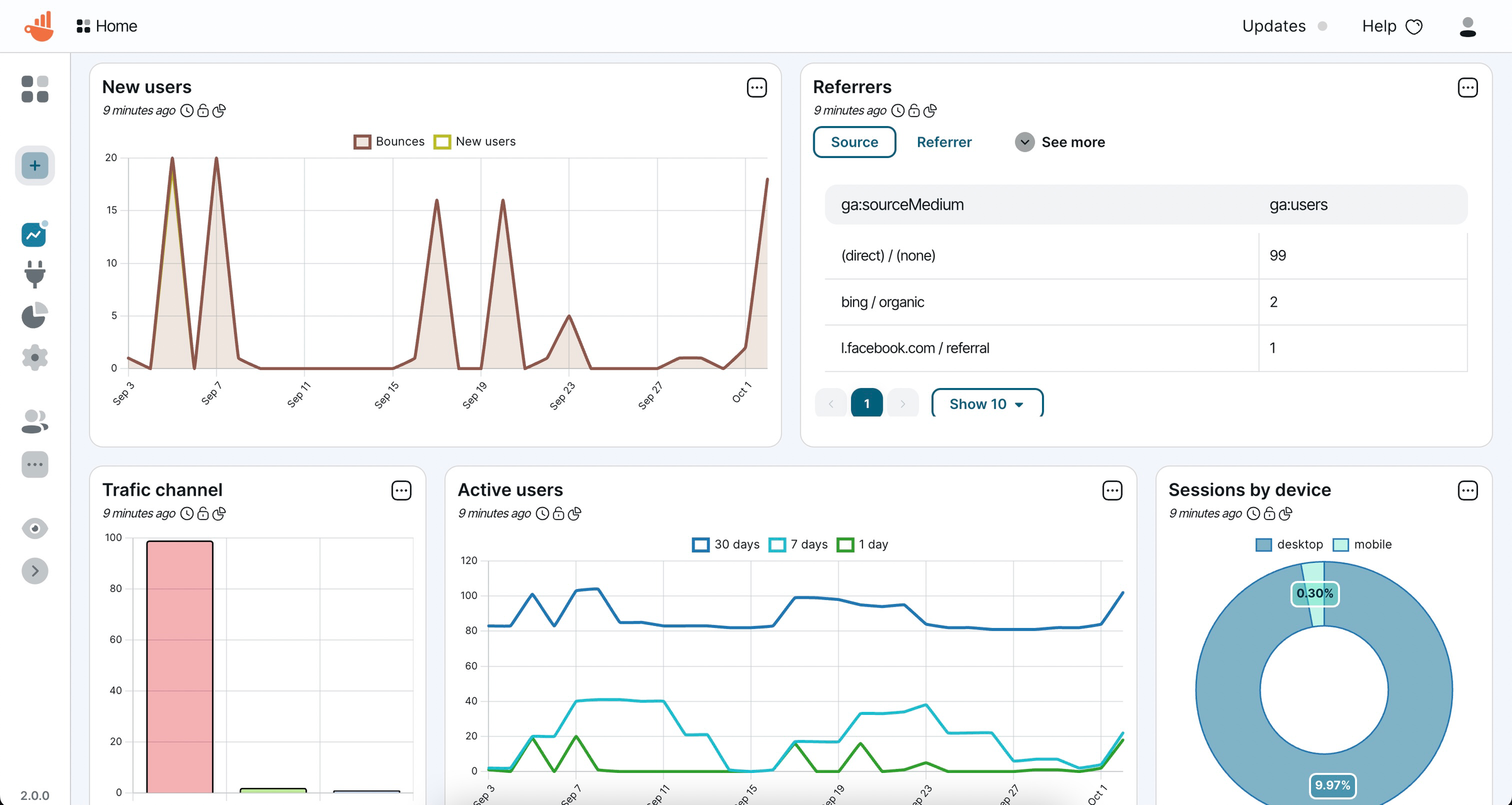Go to page 1 in Referrers pagination
Image resolution: width=1512 pixels, height=805 pixels.
coord(866,403)
